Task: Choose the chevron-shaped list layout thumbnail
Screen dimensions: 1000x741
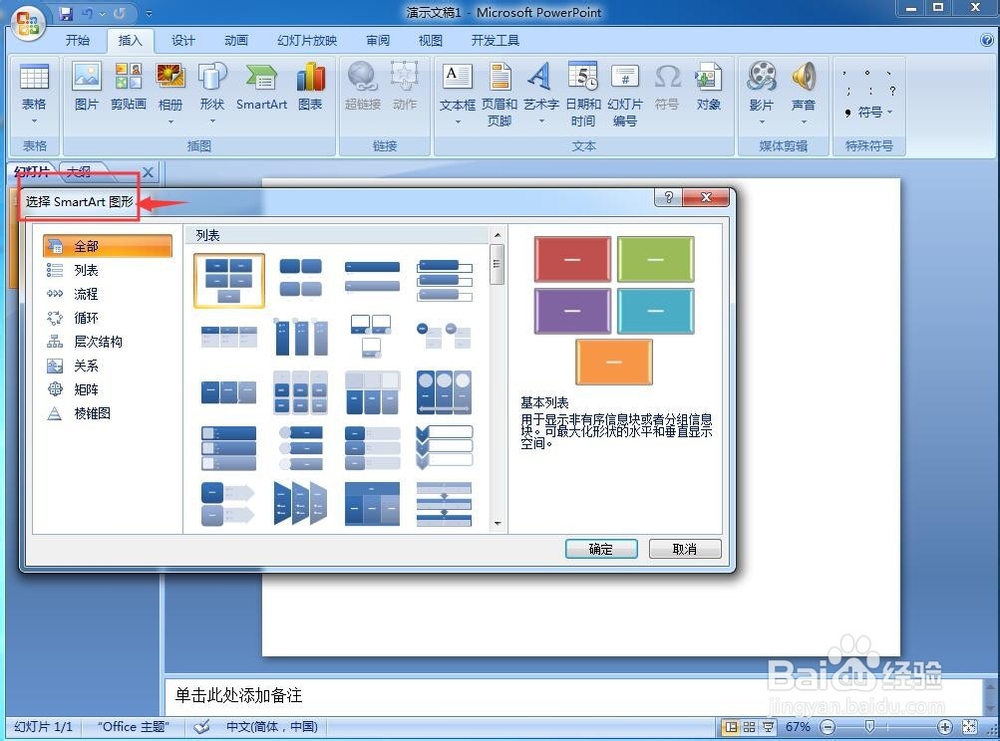Action: (444, 449)
